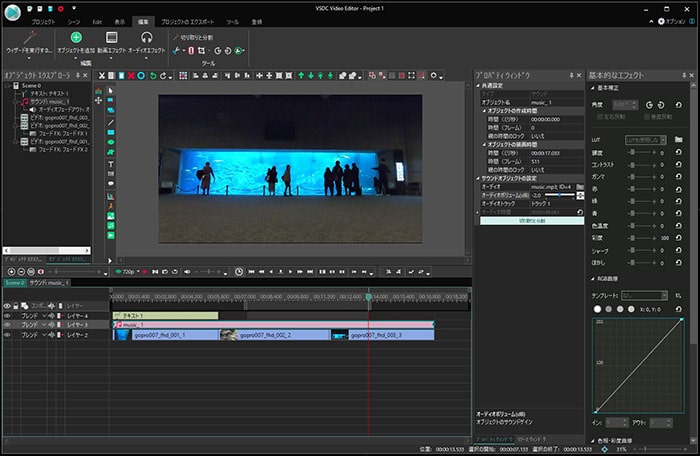Run the Wizard (ウィザードを実行) wand icon
The height and width of the screenshot is (456, 700).
pos(28,38)
